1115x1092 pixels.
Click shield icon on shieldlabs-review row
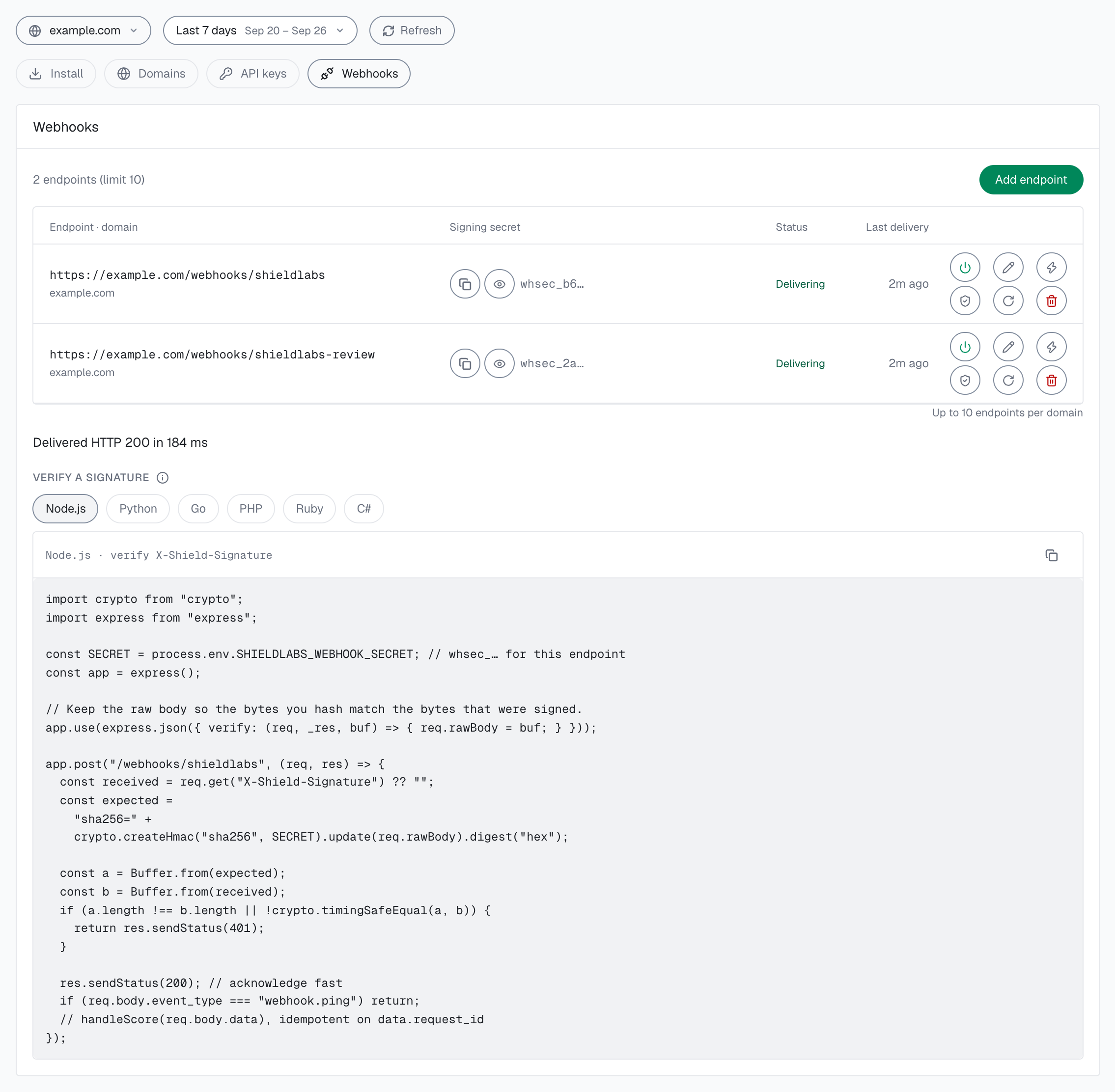coord(965,380)
